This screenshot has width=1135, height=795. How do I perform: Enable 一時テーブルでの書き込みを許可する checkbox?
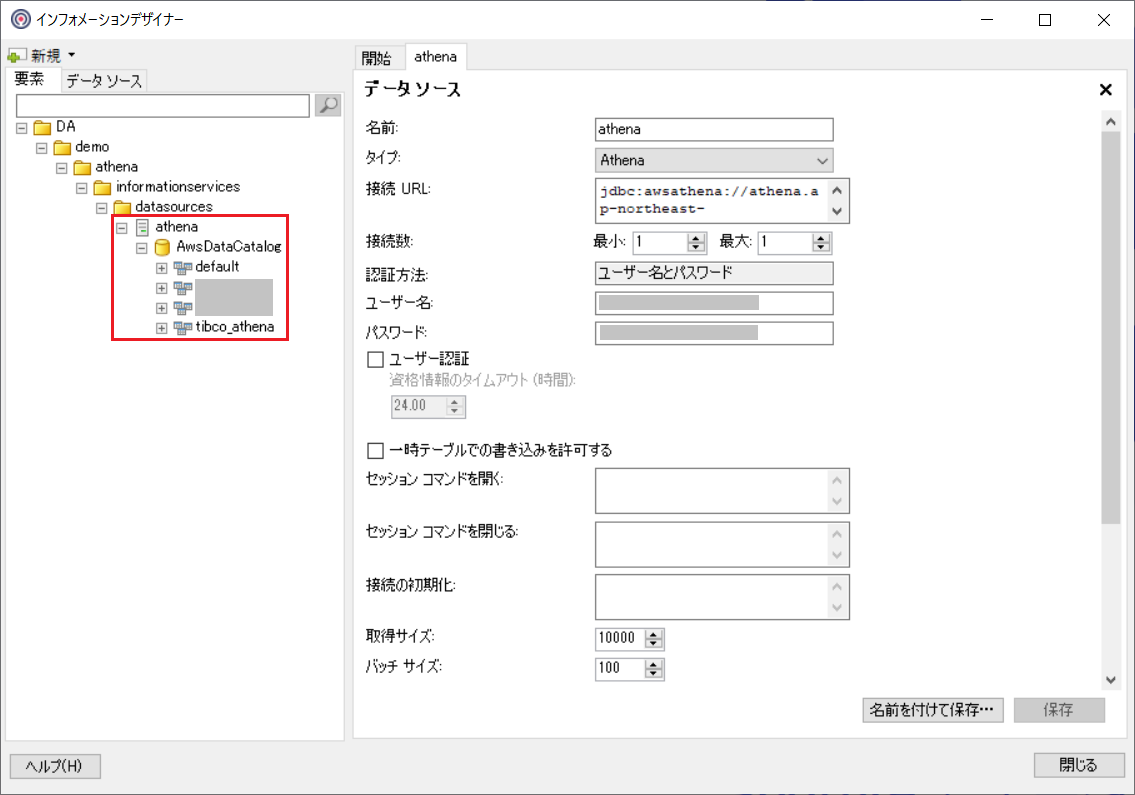pos(375,450)
